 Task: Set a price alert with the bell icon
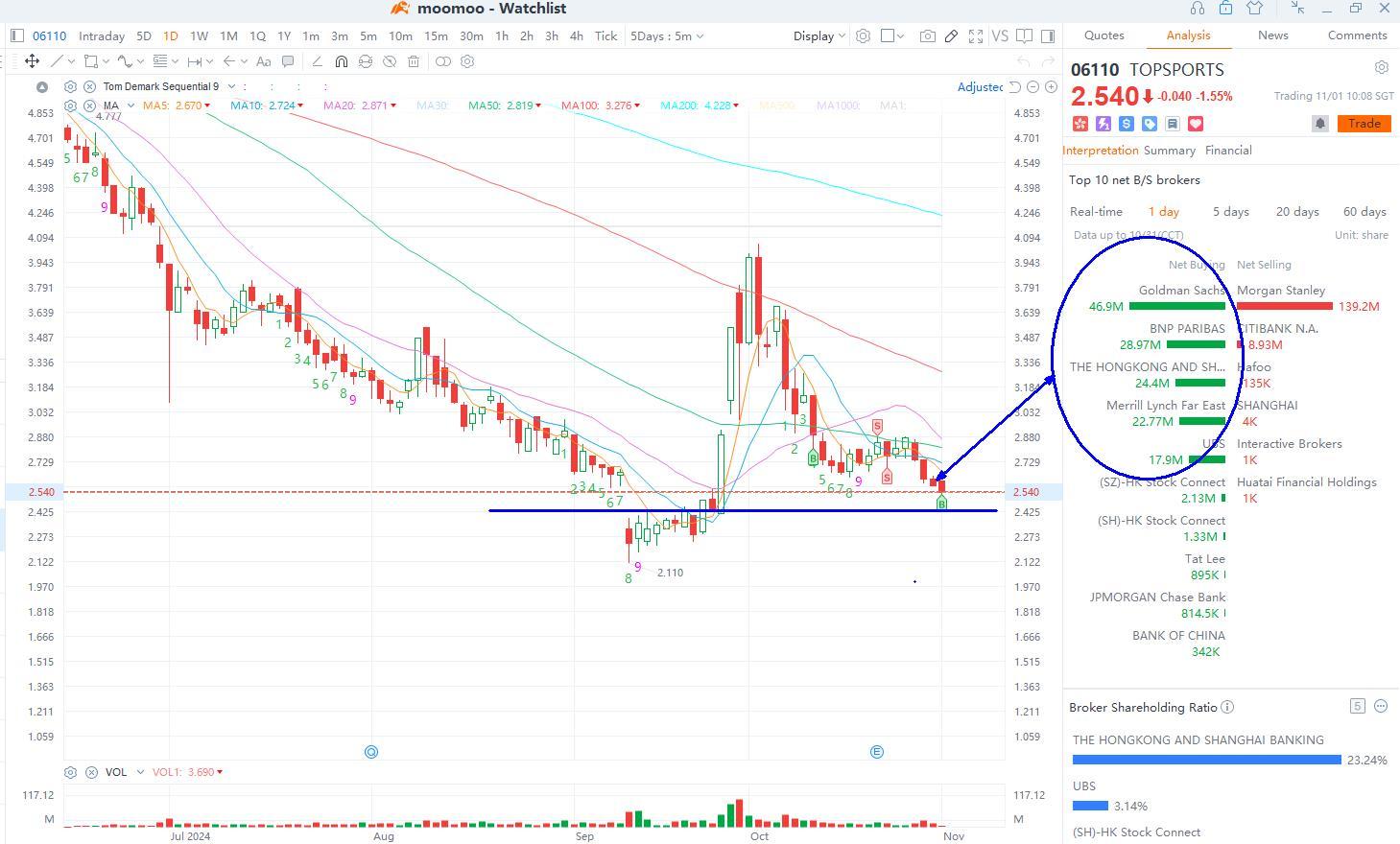point(1320,124)
